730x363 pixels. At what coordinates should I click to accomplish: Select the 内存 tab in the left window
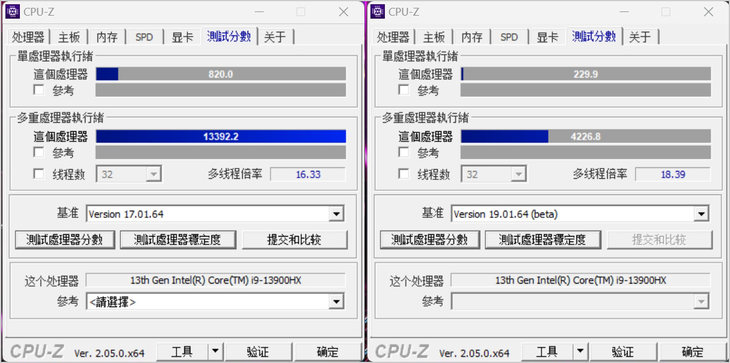click(x=107, y=37)
